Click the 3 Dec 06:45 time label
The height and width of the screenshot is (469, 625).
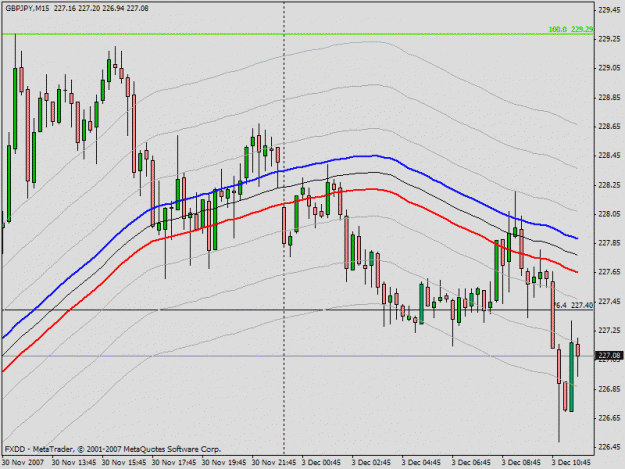(471, 463)
